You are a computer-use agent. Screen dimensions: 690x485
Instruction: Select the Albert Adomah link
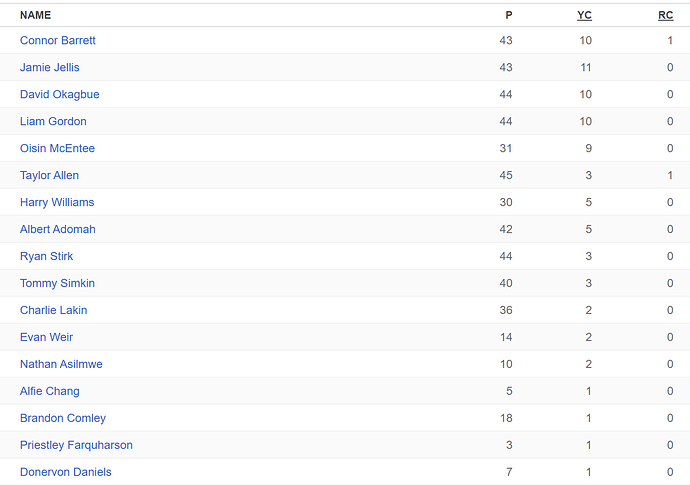point(57,229)
